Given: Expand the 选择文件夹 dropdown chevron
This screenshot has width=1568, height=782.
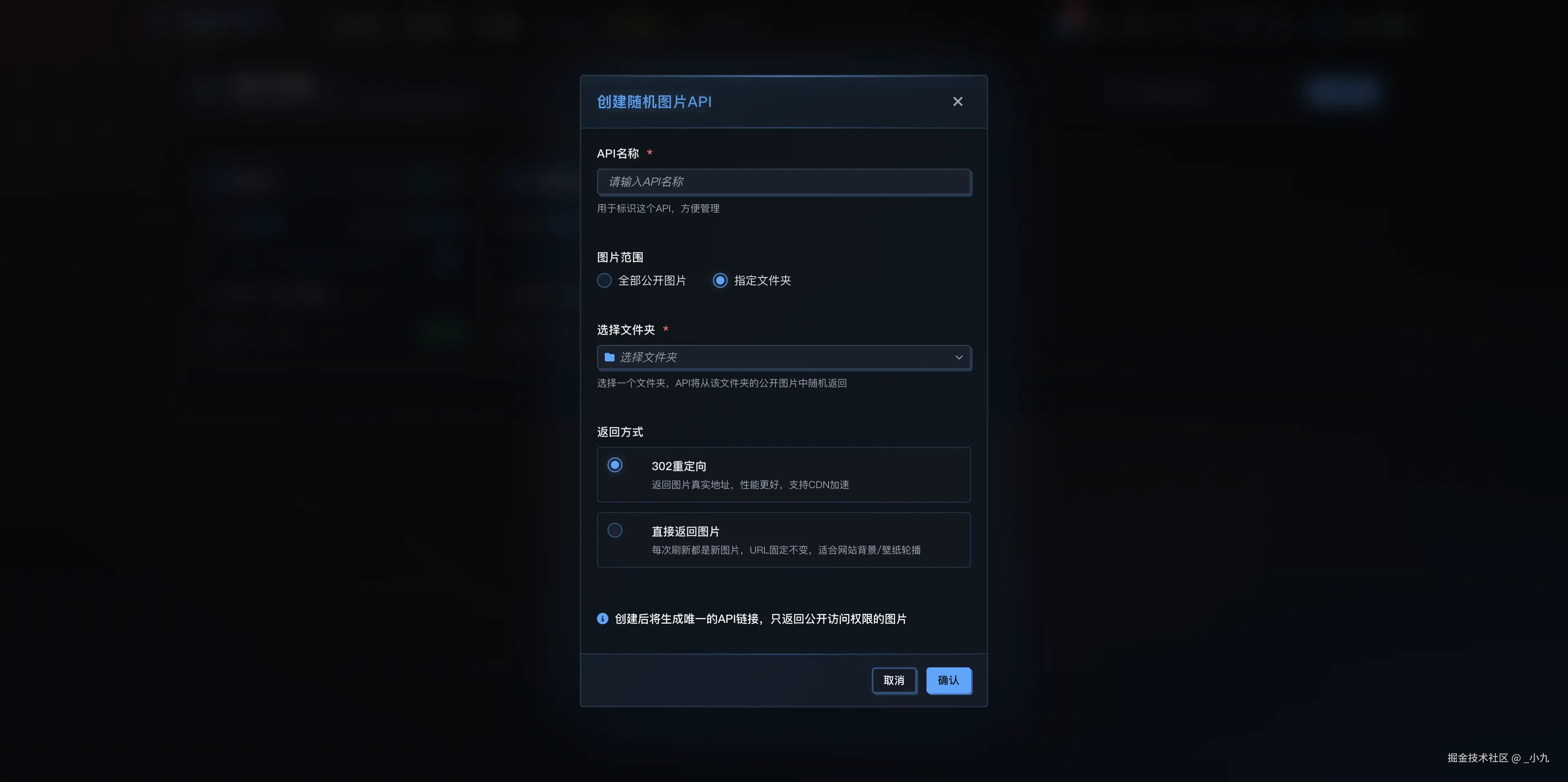Looking at the screenshot, I should pos(959,357).
